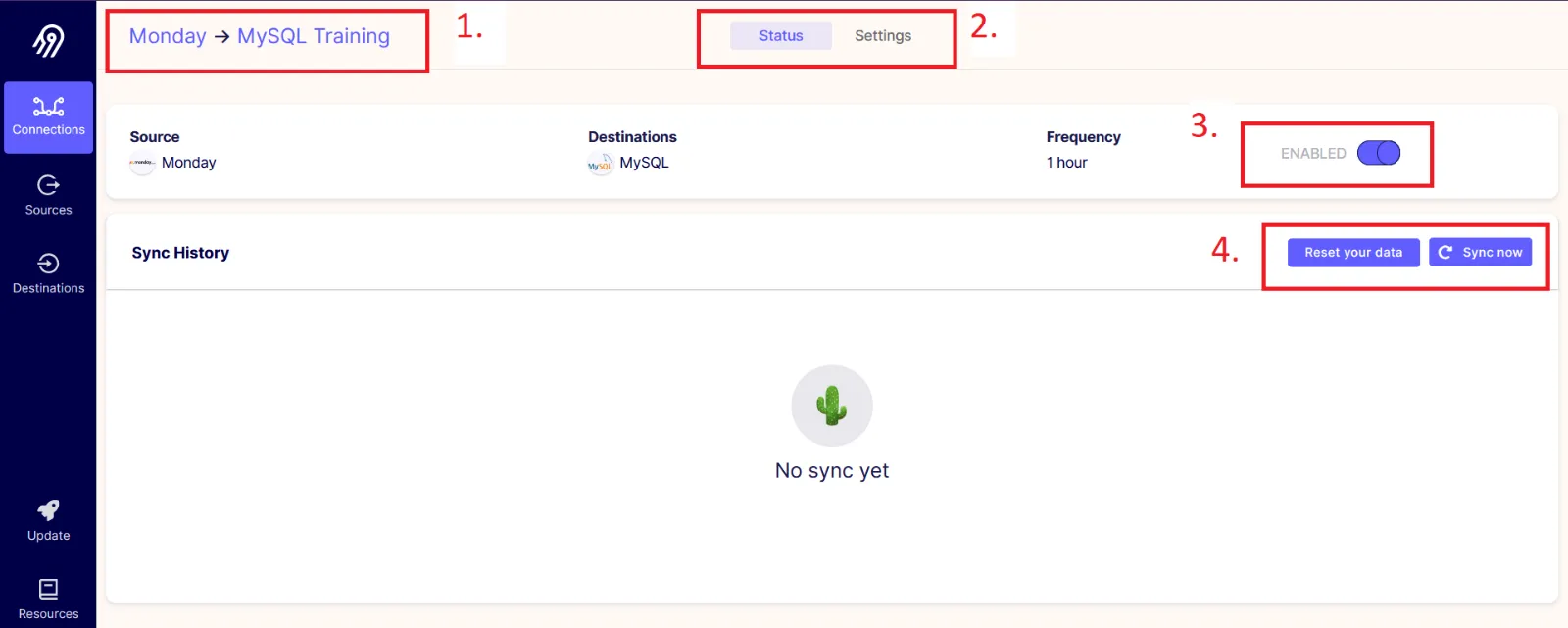Click the Airbyte logo icon
Image resolution: width=1568 pixels, height=628 pixels.
pos(48,41)
